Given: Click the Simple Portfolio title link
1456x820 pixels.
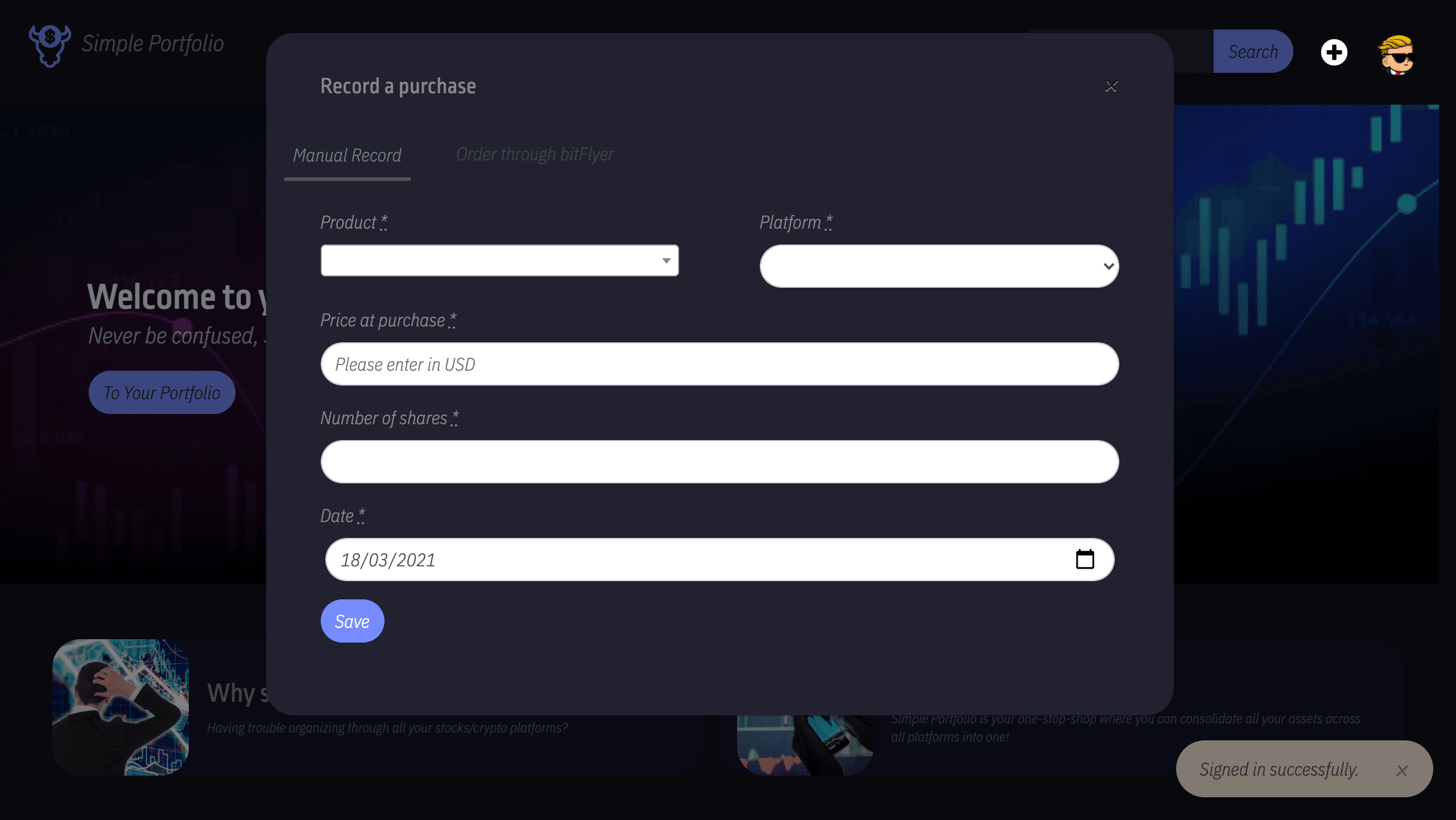Looking at the screenshot, I should tap(152, 44).
